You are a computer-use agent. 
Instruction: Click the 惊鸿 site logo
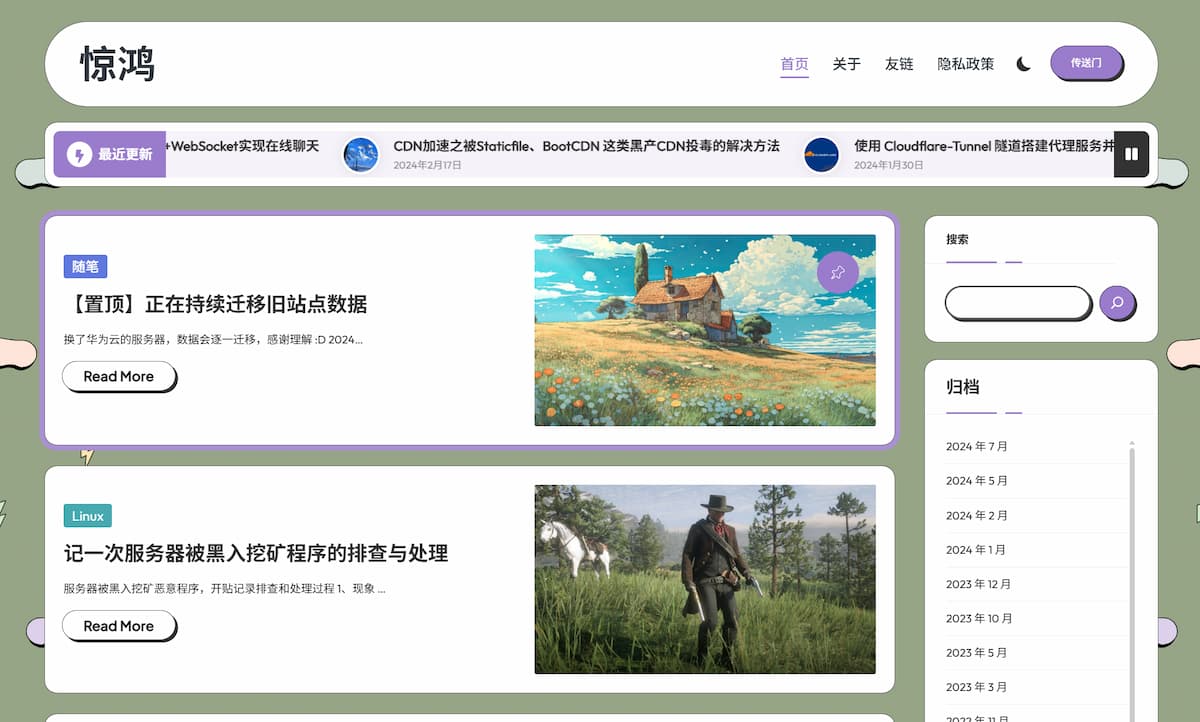pos(118,64)
